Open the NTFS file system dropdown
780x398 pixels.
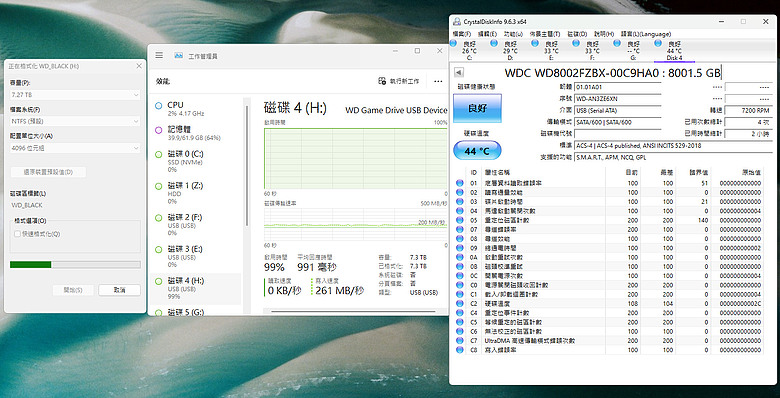(x=75, y=121)
